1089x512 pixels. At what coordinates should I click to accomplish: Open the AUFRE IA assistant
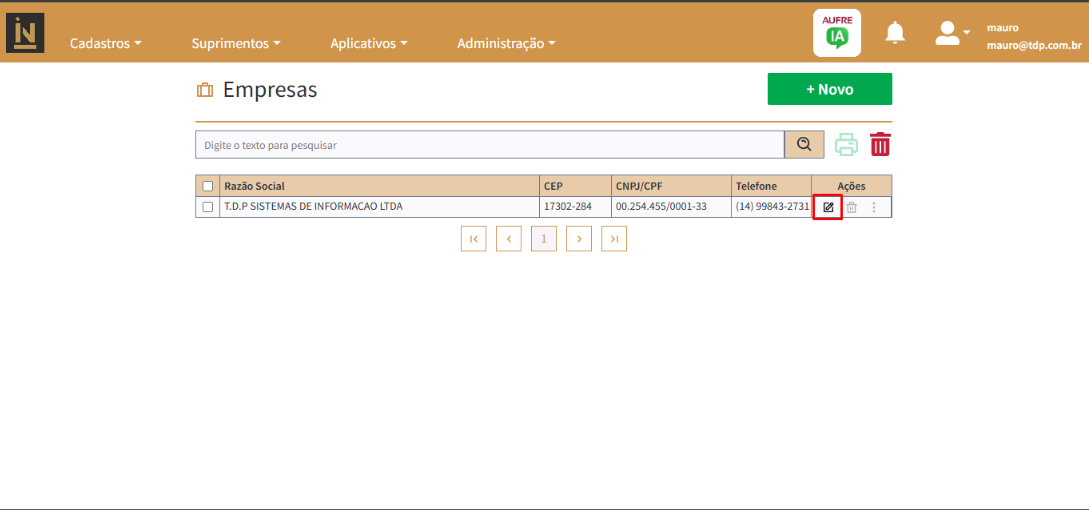point(836,33)
